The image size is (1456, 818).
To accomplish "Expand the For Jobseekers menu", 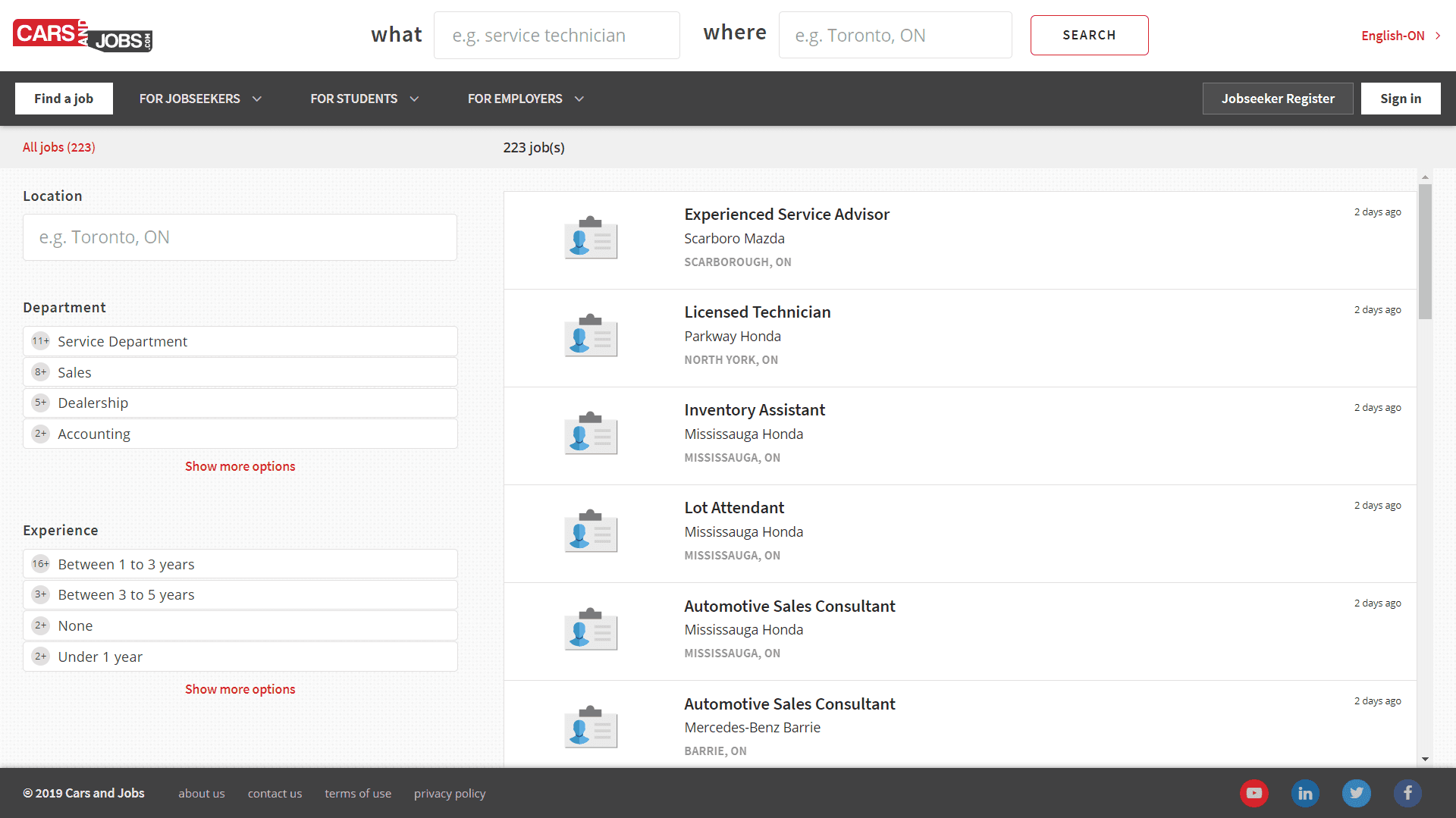I will click(x=200, y=99).
